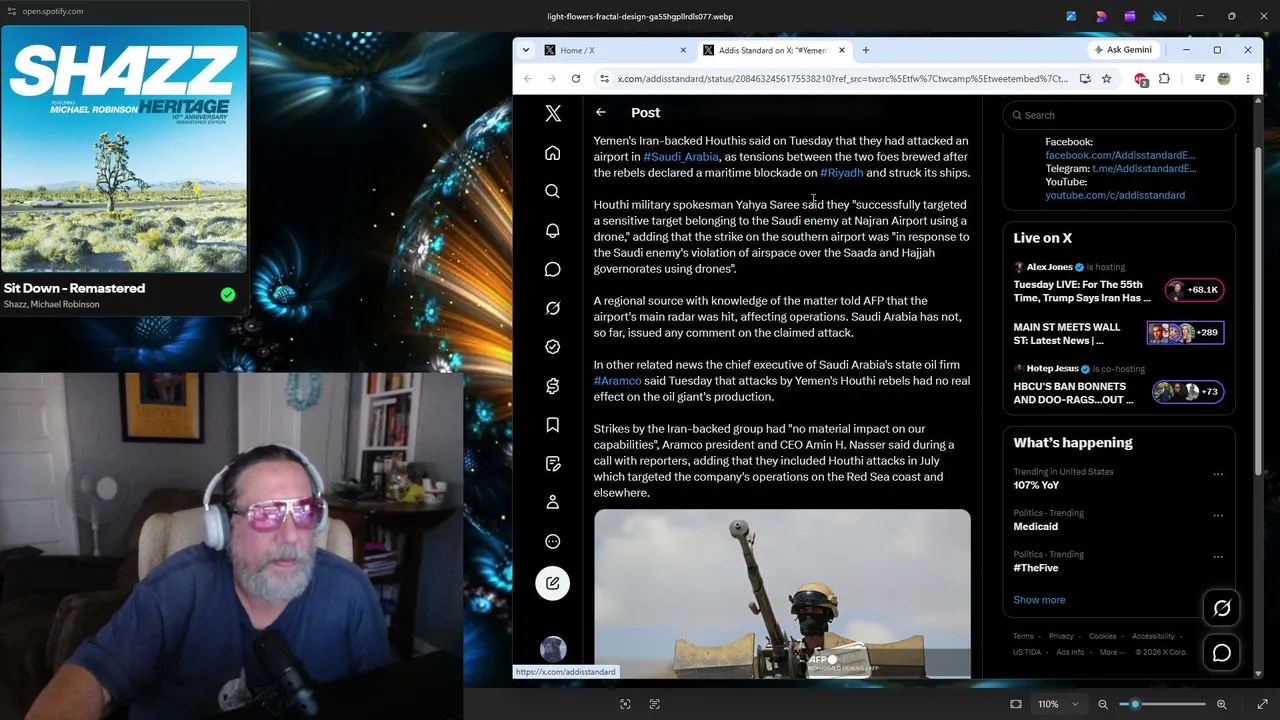1280x720 pixels.
Task: Open the Home feed from X sidebar
Action: pos(553,153)
